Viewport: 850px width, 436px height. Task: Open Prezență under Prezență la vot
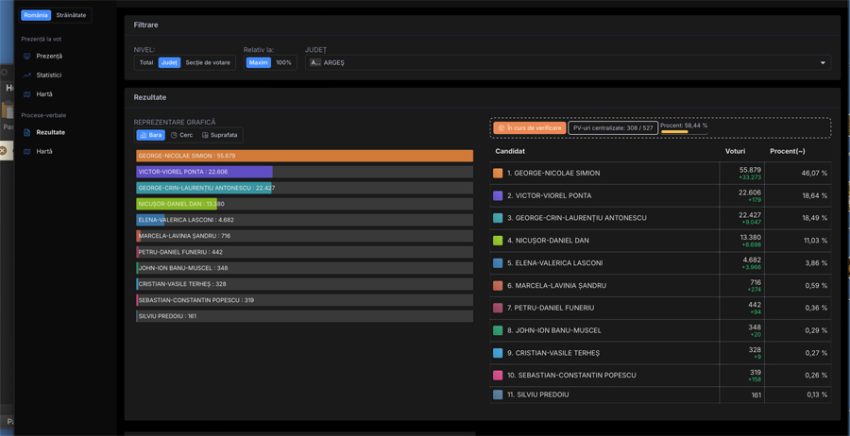(49, 56)
